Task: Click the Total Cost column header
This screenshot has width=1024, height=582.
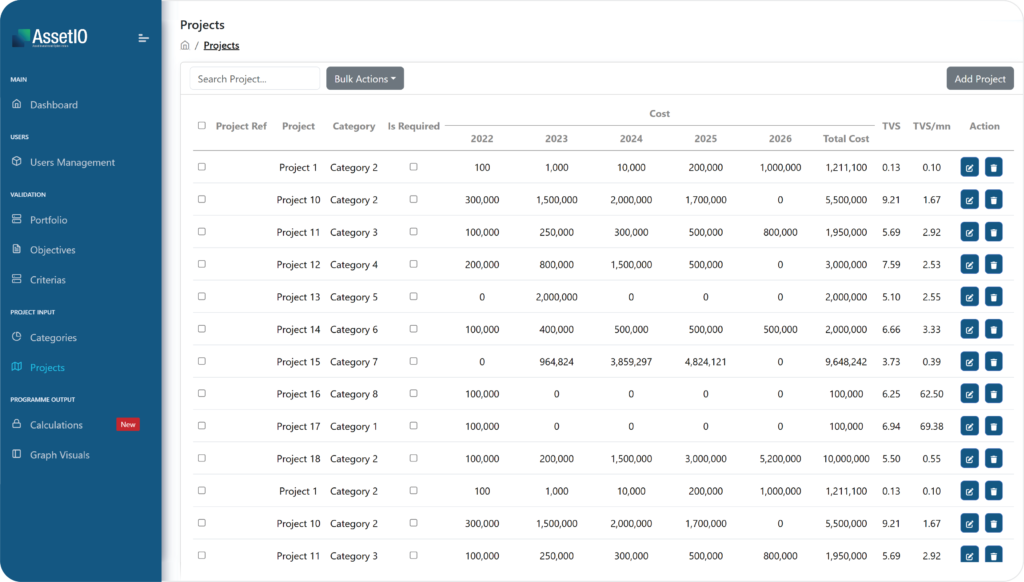Action: (846, 138)
